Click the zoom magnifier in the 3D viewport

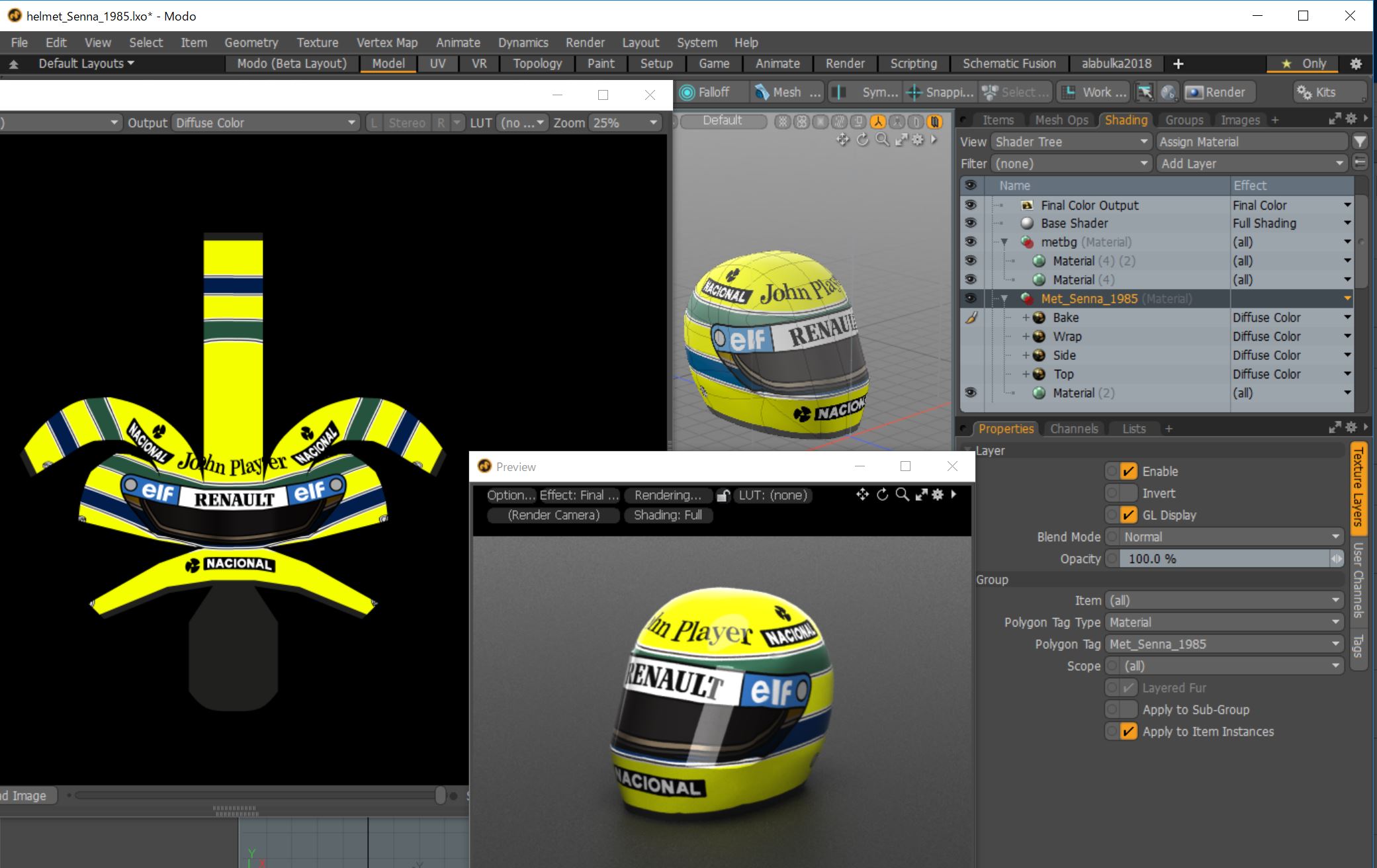pos(882,140)
